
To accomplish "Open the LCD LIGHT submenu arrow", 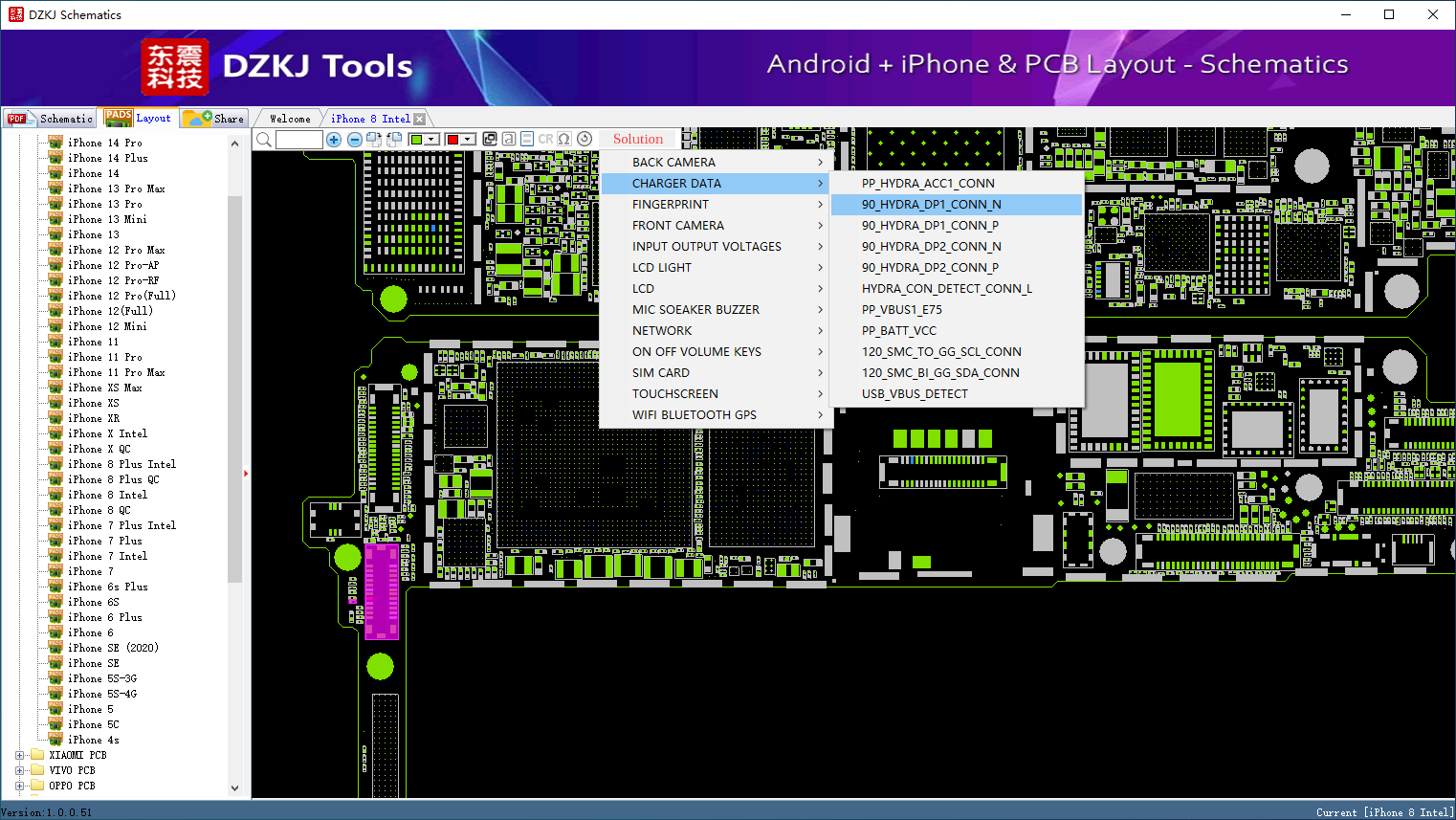I will point(820,268).
